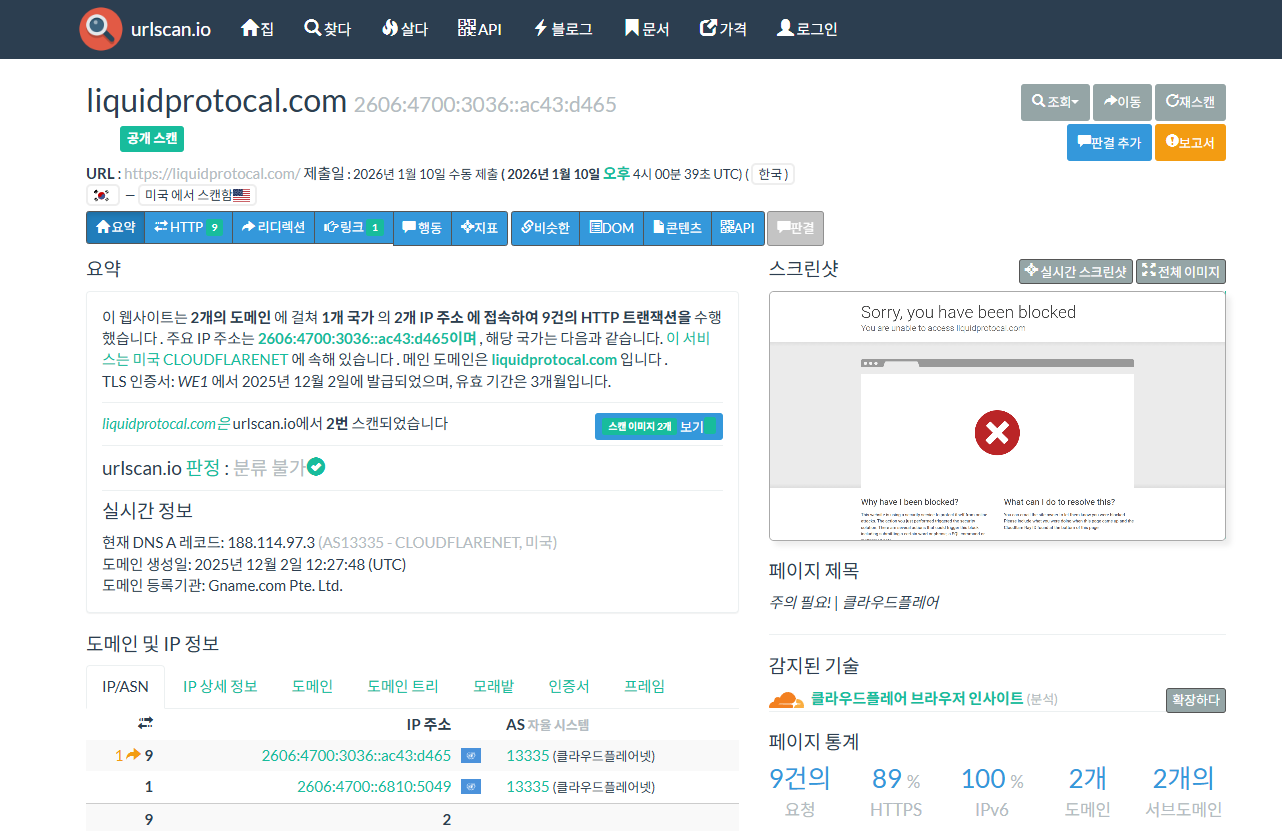Click the orange 보고서 report button
This screenshot has width=1282, height=831.
(1190, 142)
